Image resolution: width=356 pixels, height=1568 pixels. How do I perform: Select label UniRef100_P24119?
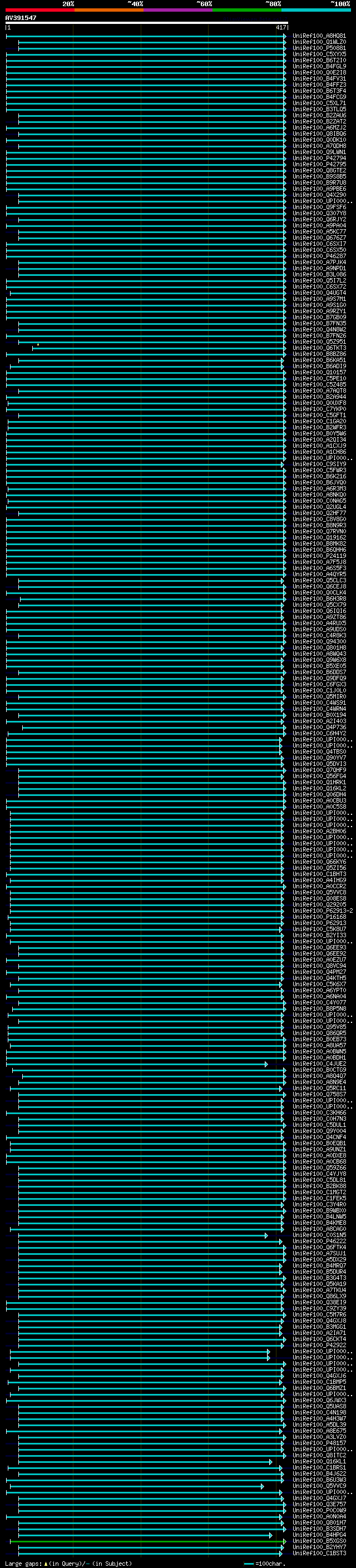(x=319, y=556)
